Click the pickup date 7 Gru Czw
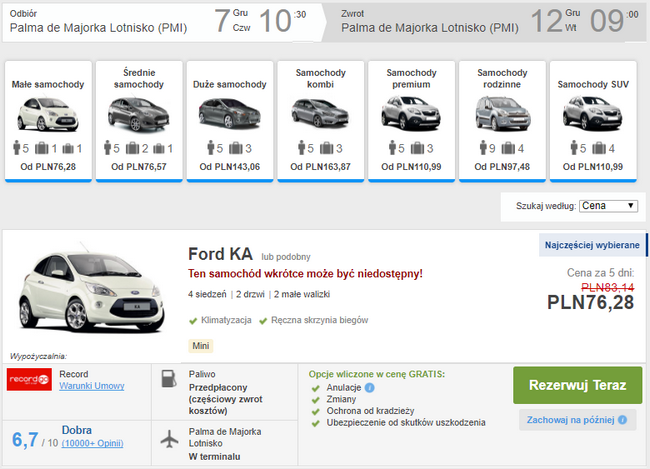This screenshot has width=650, height=469. coord(232,20)
